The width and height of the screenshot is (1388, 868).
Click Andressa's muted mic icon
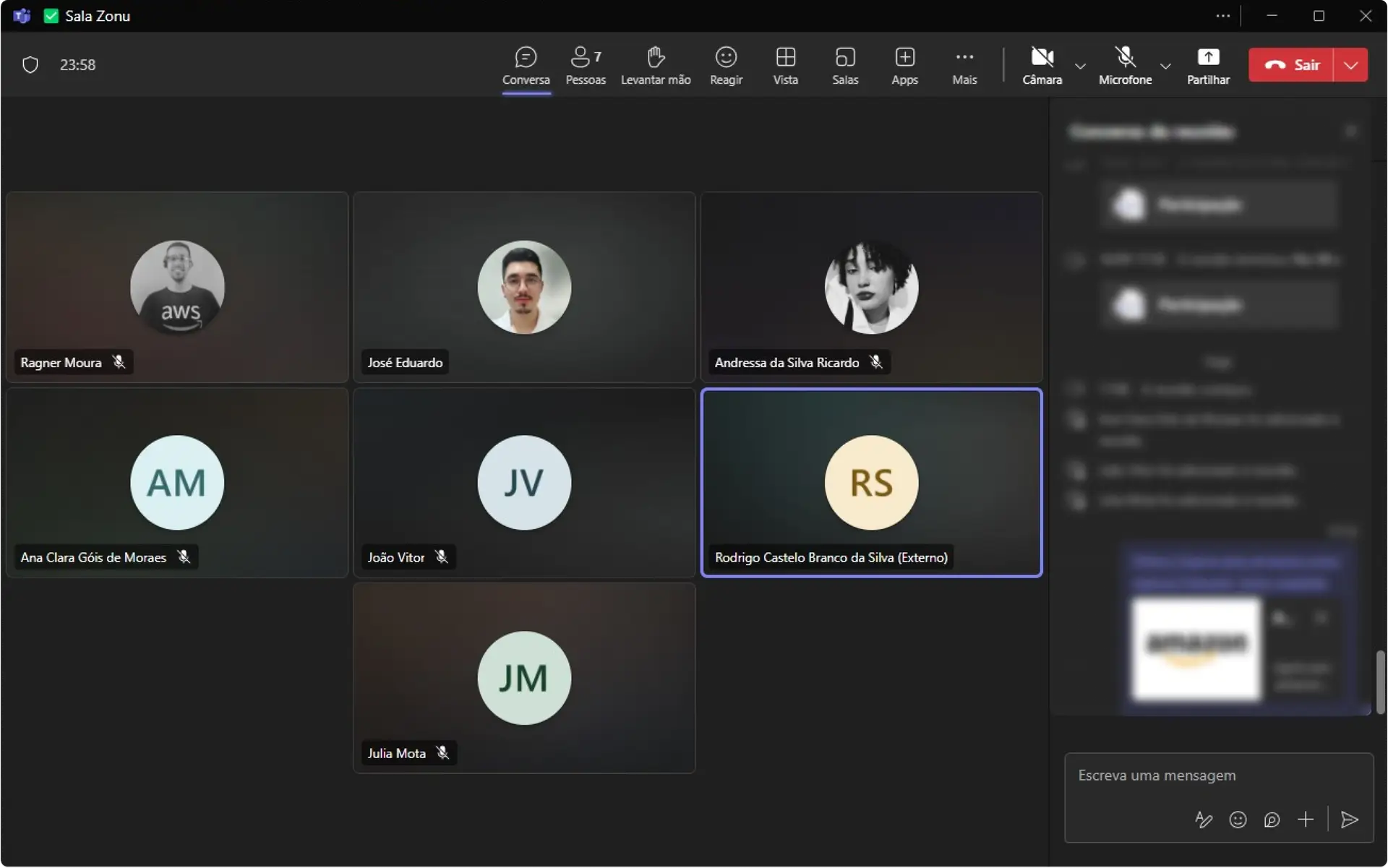876,362
